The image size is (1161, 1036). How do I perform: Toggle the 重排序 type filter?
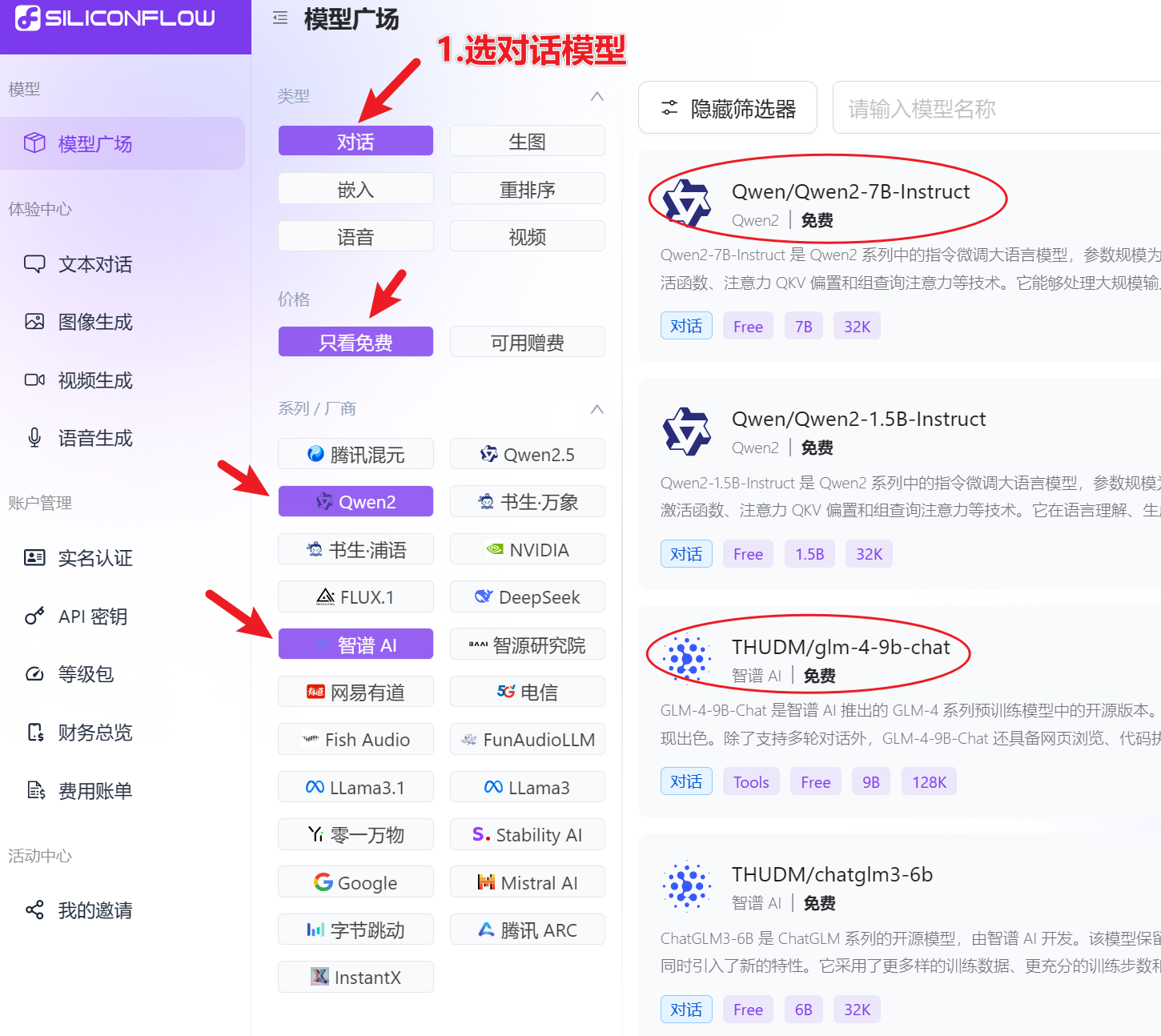pyautogui.click(x=528, y=189)
